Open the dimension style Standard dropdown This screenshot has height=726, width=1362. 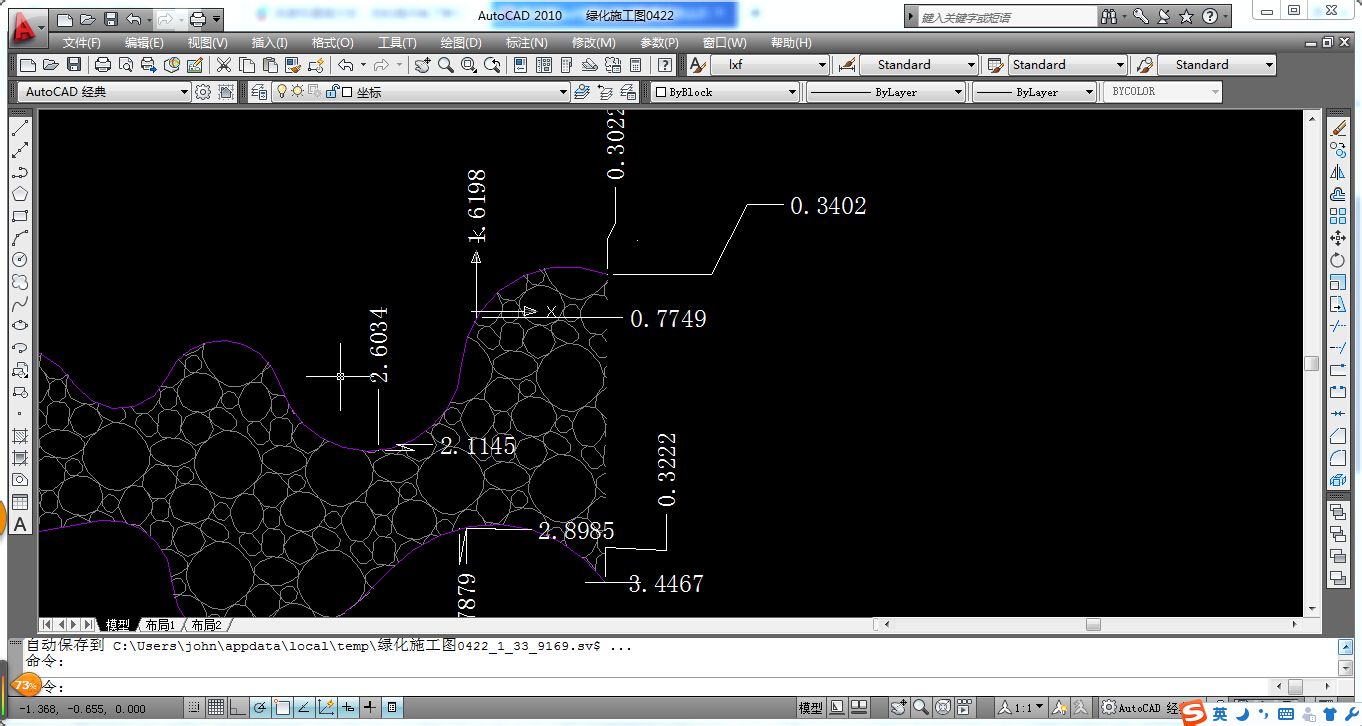[x=919, y=65]
